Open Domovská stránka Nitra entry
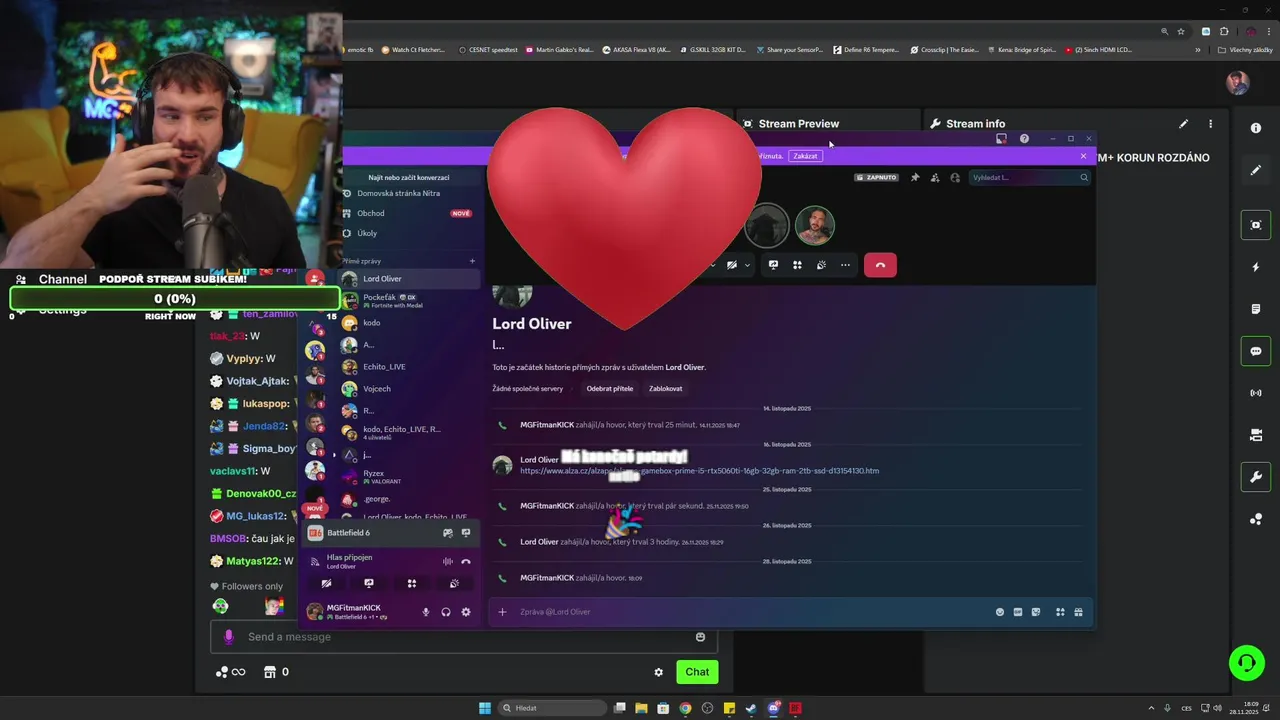Image resolution: width=1280 pixels, height=720 pixels. (410, 193)
